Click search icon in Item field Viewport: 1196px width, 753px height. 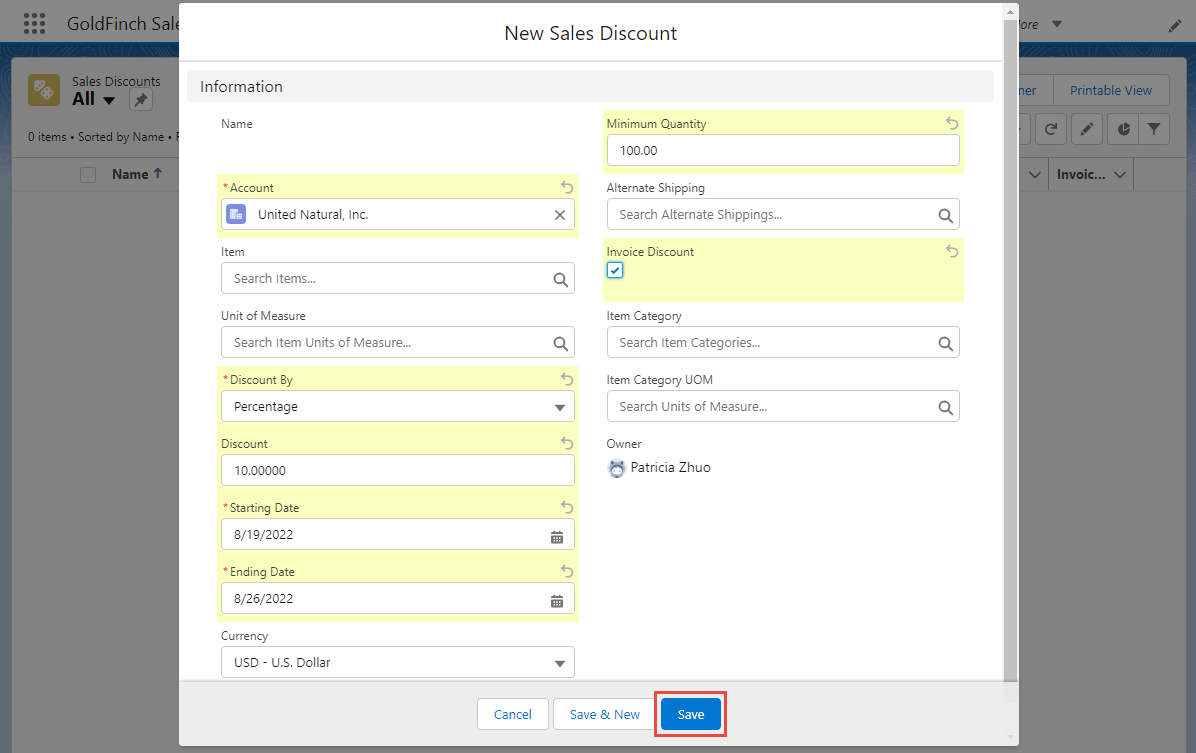(x=561, y=279)
